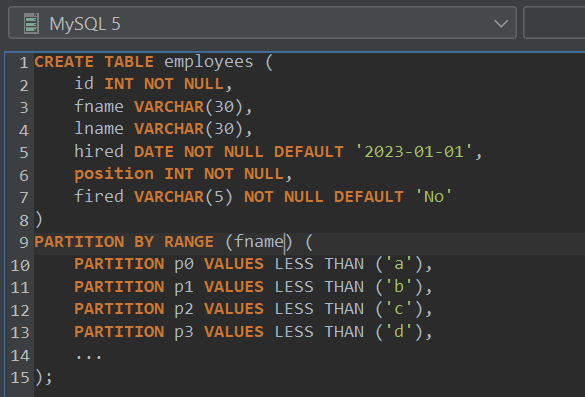585x397 pixels.
Task: Click 'TABLE' keyword on line 1
Action: [x=129, y=62]
